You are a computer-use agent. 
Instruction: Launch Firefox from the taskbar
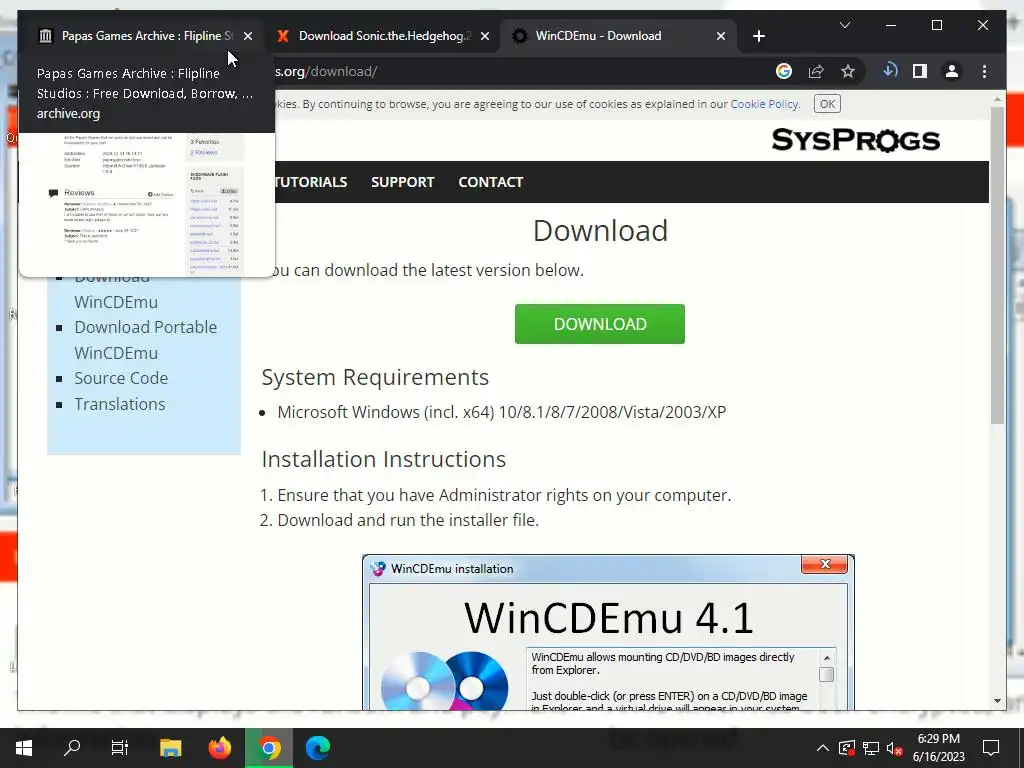pyautogui.click(x=219, y=748)
